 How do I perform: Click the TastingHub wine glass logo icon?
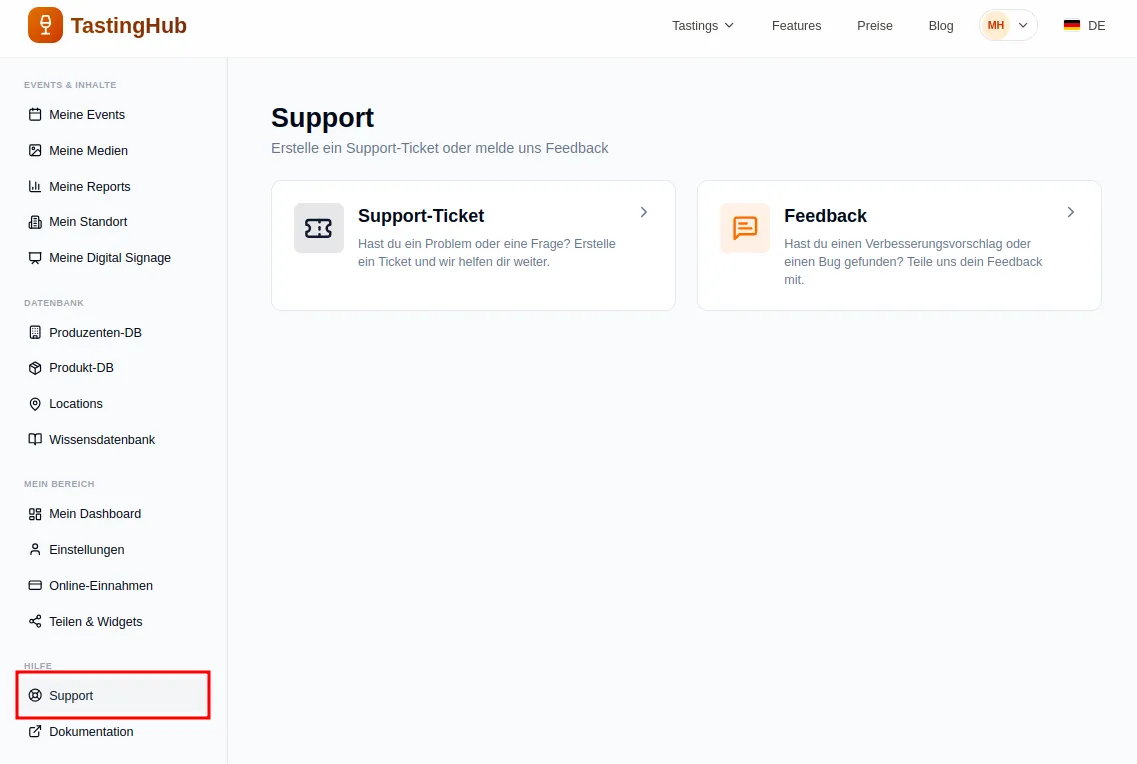[x=45, y=26]
